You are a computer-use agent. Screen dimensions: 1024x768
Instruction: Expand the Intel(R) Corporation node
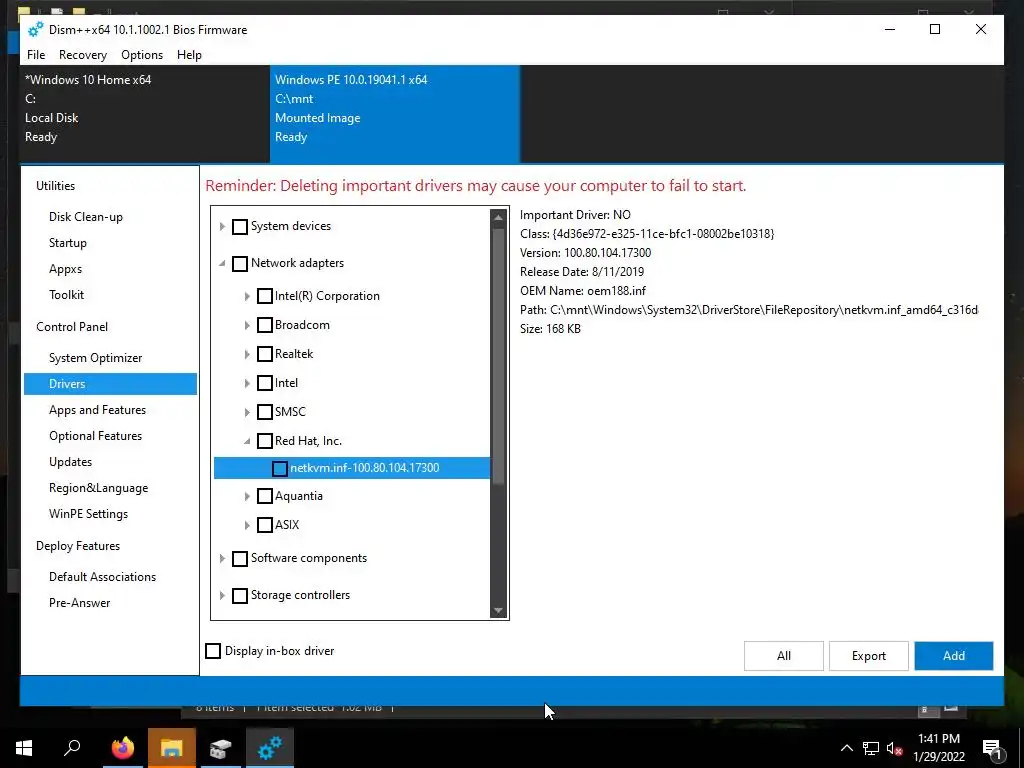coord(247,296)
